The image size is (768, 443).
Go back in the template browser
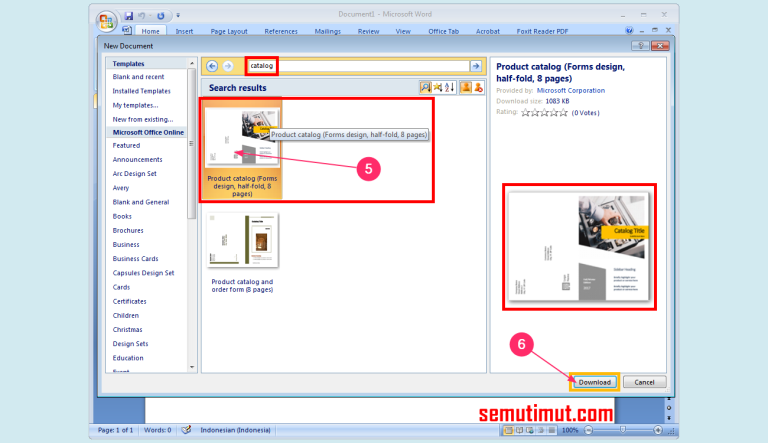pos(212,66)
